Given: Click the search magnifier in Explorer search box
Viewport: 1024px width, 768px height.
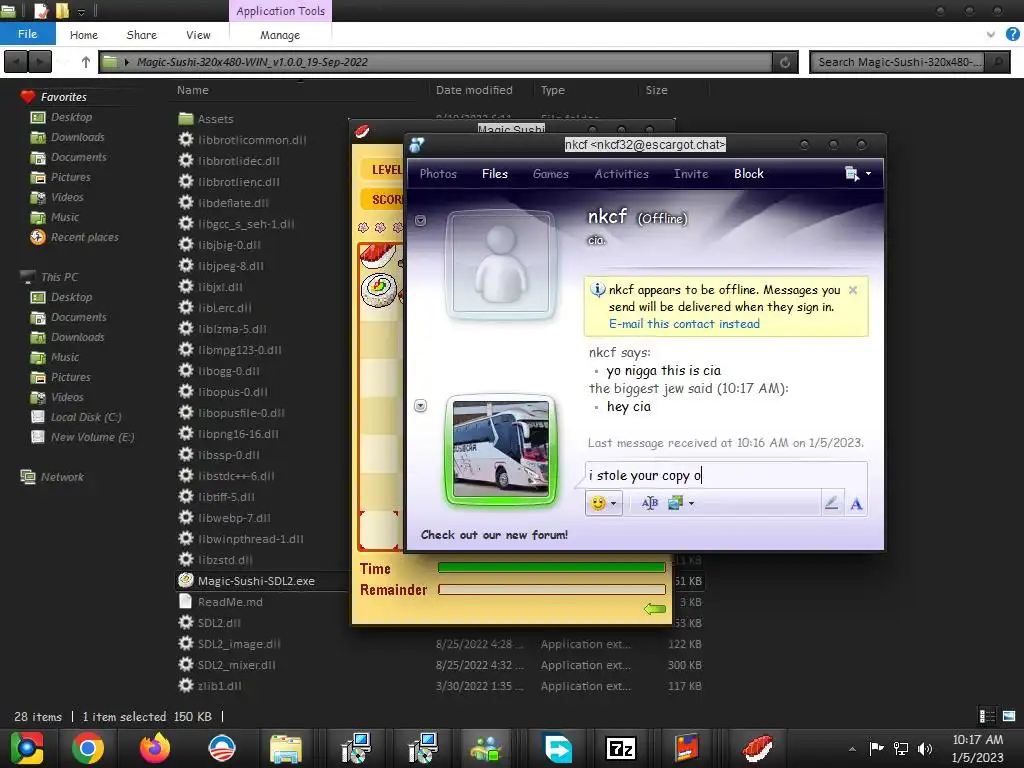Looking at the screenshot, I should click(x=998, y=62).
